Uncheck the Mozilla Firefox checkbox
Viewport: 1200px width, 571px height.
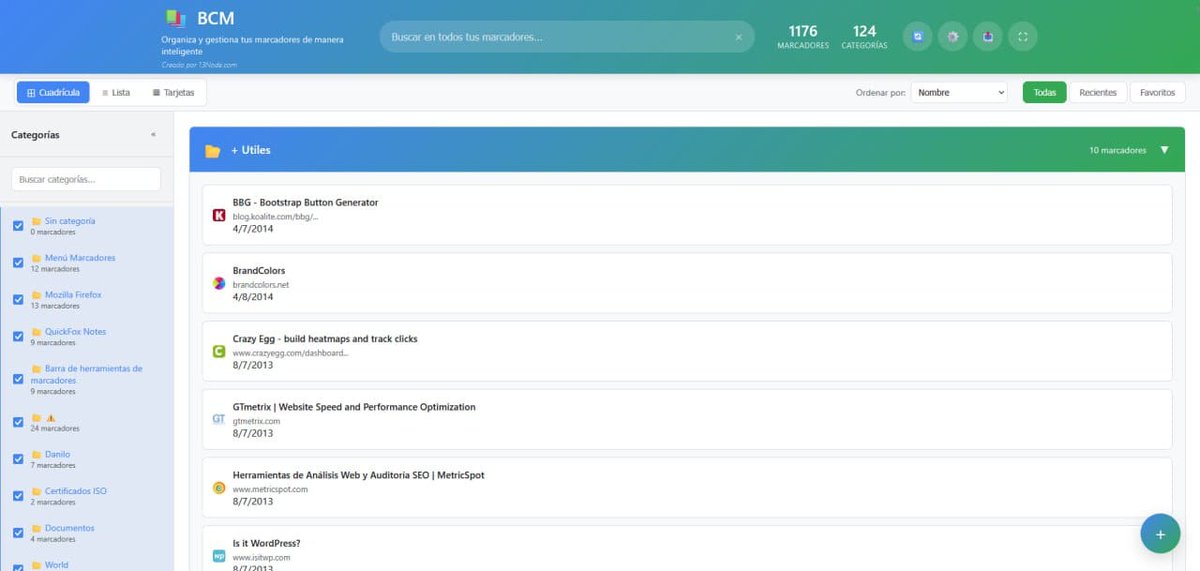click(18, 300)
